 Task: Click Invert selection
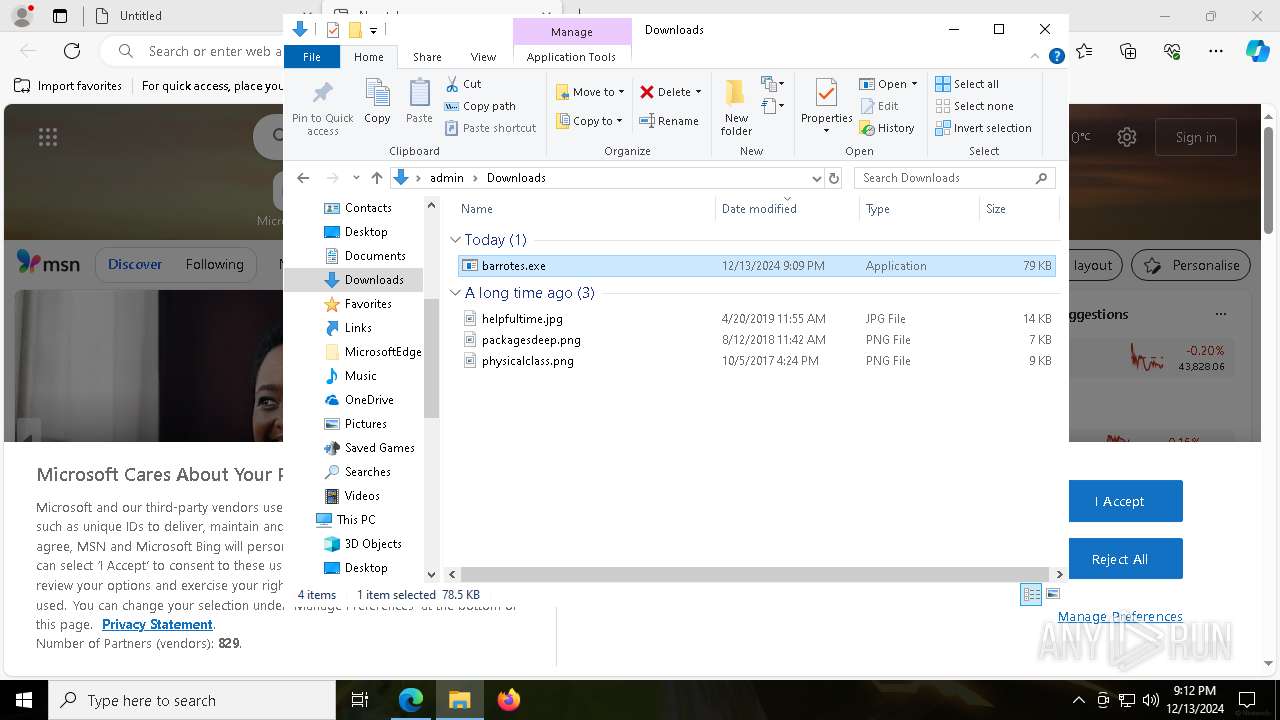point(984,128)
